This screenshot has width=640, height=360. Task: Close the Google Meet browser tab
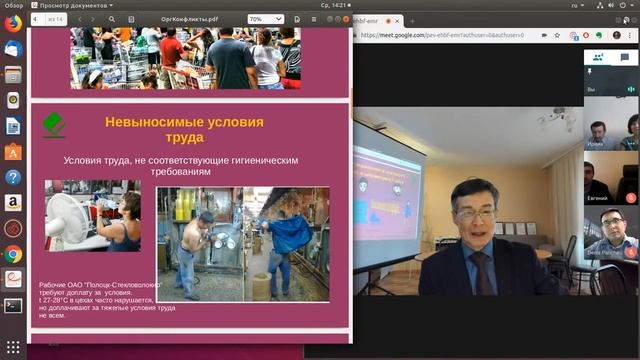tap(397, 21)
